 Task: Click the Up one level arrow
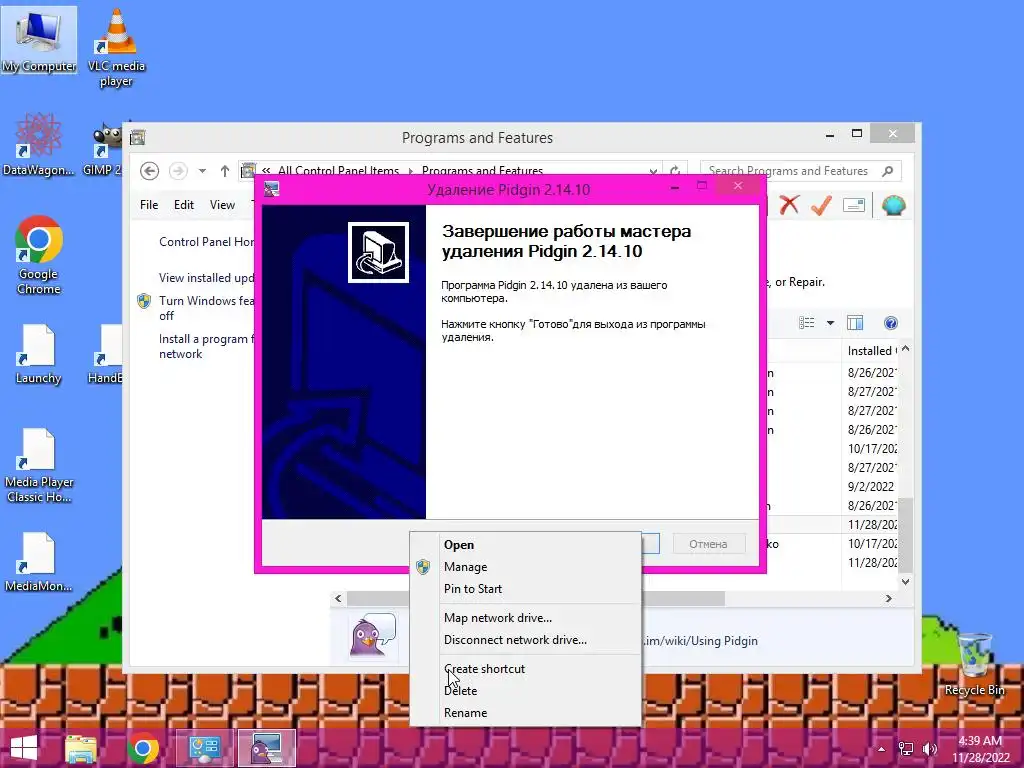(x=225, y=171)
